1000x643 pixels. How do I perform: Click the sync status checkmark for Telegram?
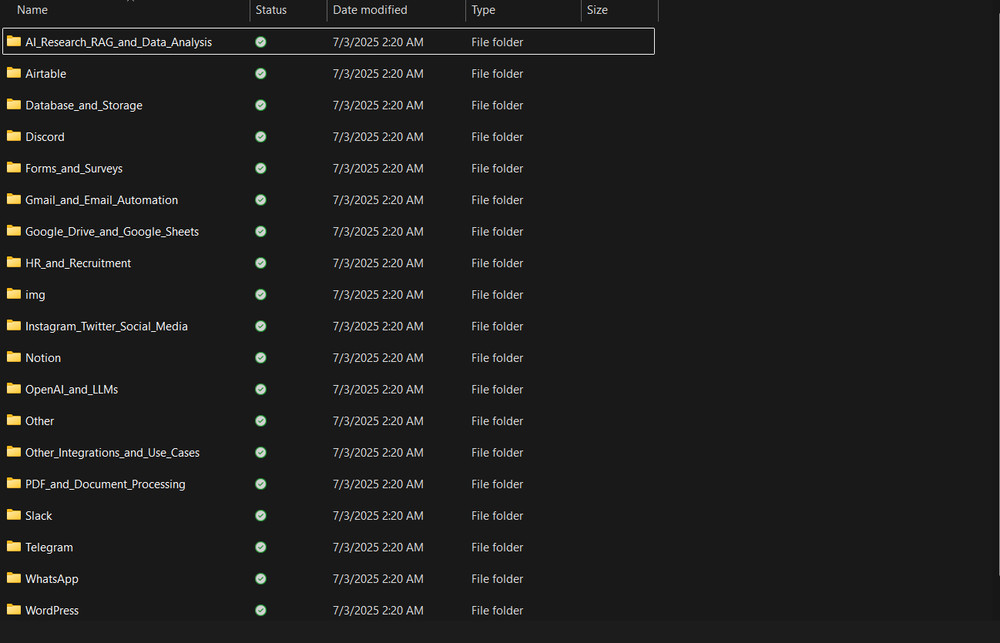click(261, 547)
